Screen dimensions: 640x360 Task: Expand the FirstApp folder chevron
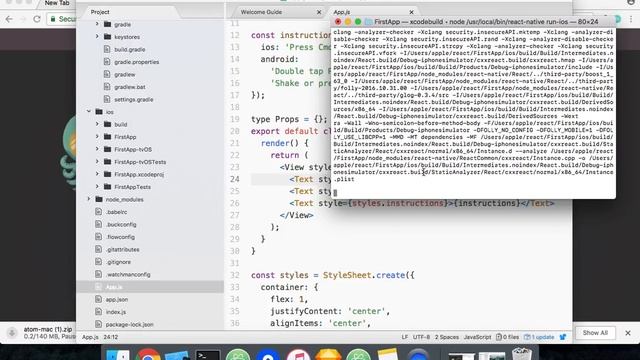97,136
